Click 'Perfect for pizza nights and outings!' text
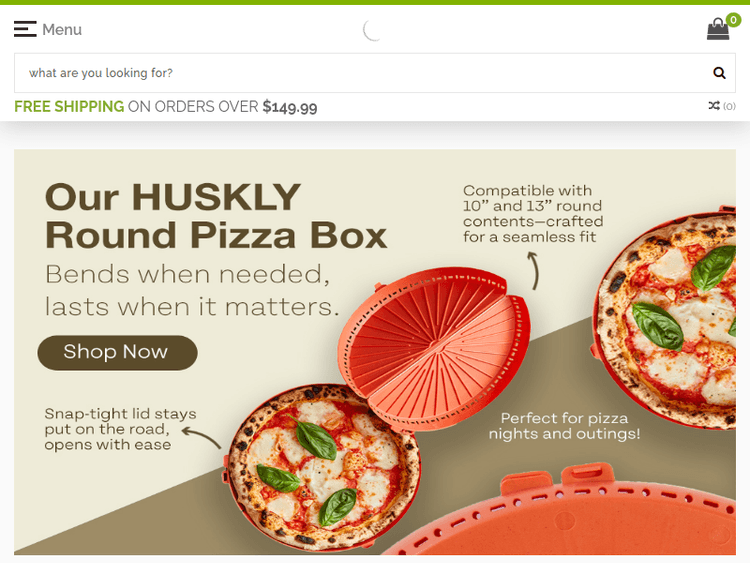Viewport: 750px width, 563px height. [x=564, y=426]
